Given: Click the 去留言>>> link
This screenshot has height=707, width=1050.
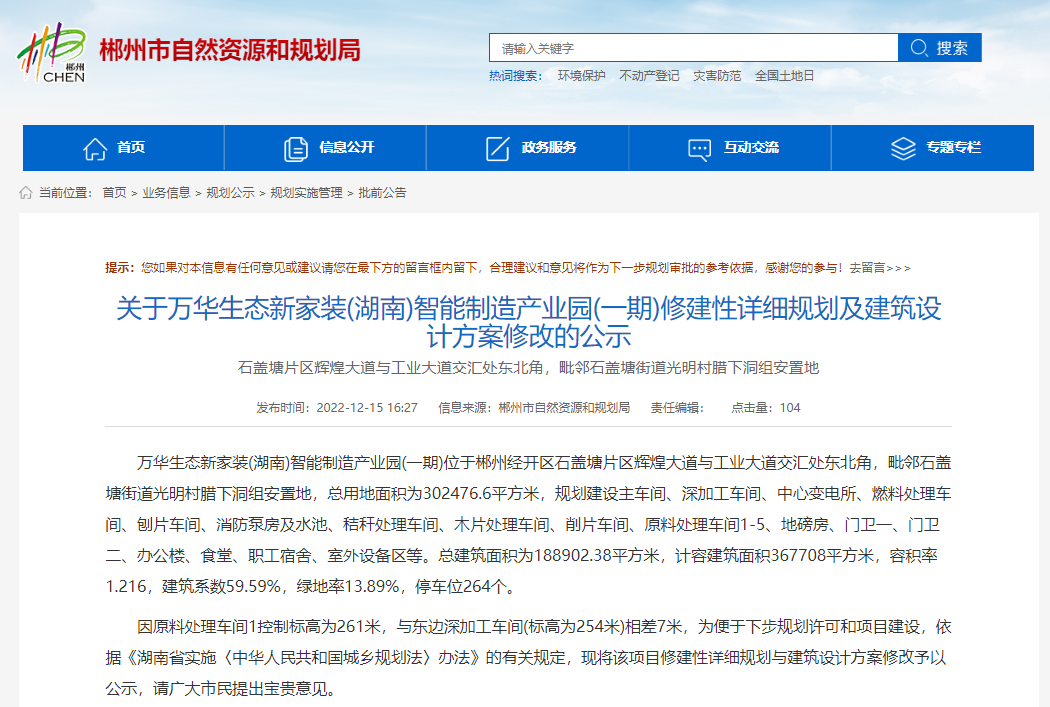Looking at the screenshot, I should click(880, 268).
